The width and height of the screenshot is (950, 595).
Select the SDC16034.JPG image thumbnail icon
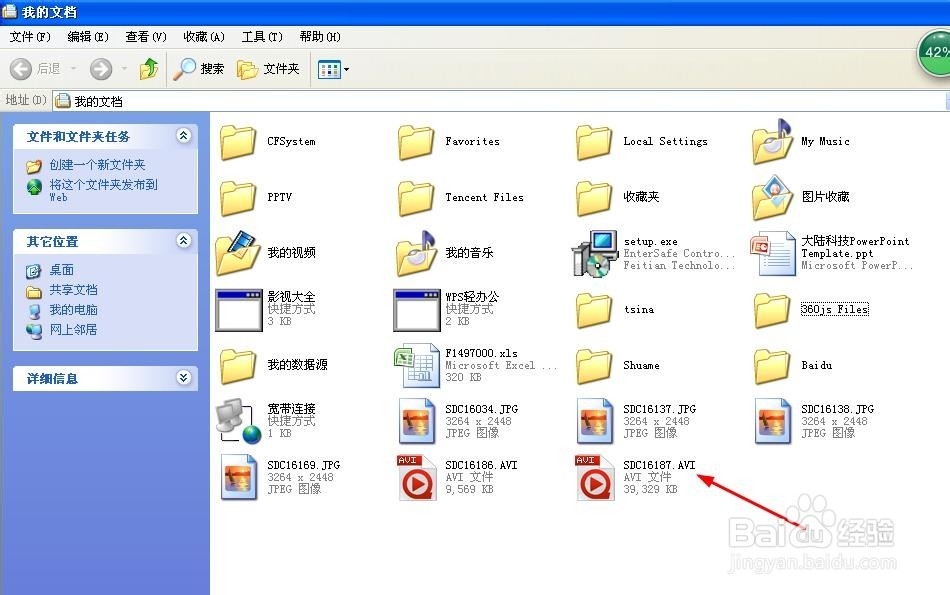[x=417, y=421]
